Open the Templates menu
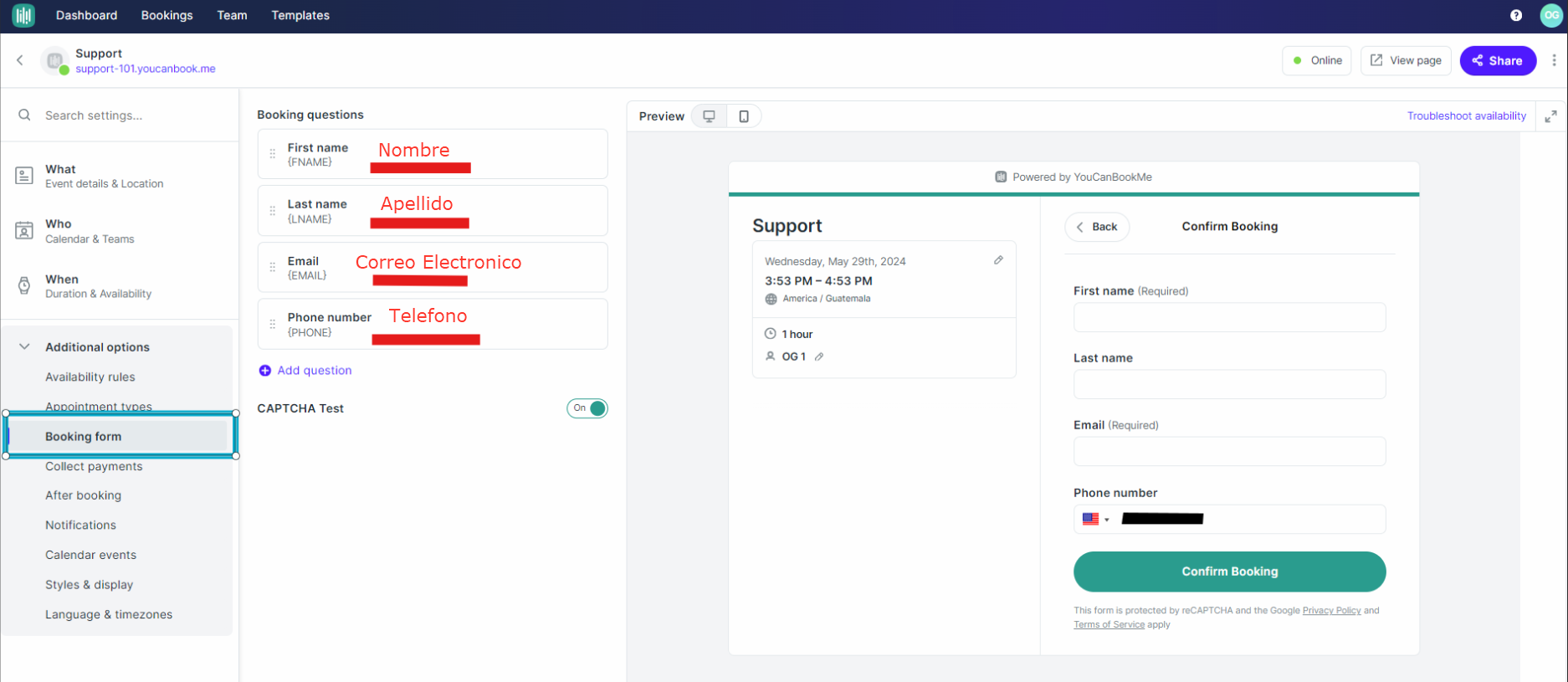The image size is (1568, 682). [x=300, y=15]
